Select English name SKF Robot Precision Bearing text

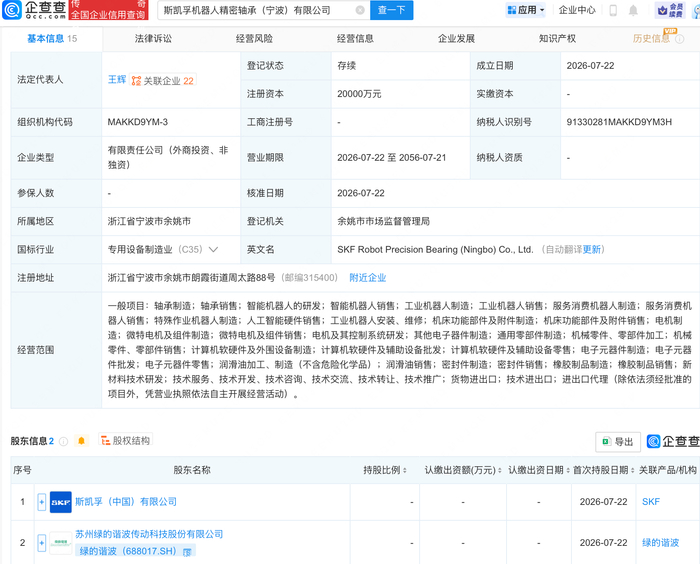pos(435,249)
